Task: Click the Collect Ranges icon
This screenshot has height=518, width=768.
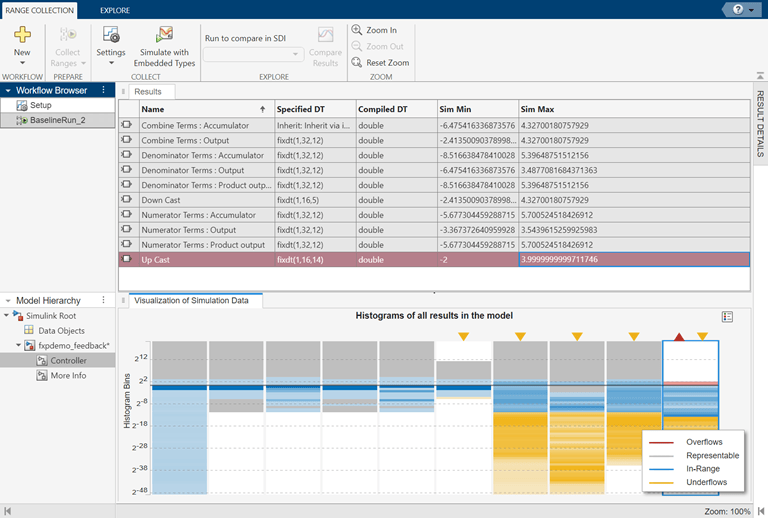Action: click(x=68, y=34)
